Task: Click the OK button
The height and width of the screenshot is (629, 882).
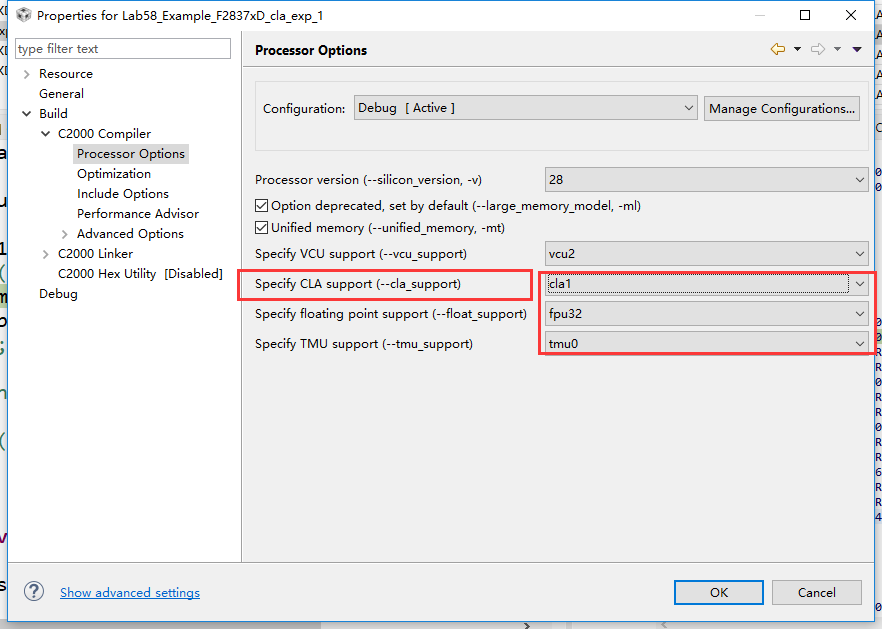Action: (718, 592)
